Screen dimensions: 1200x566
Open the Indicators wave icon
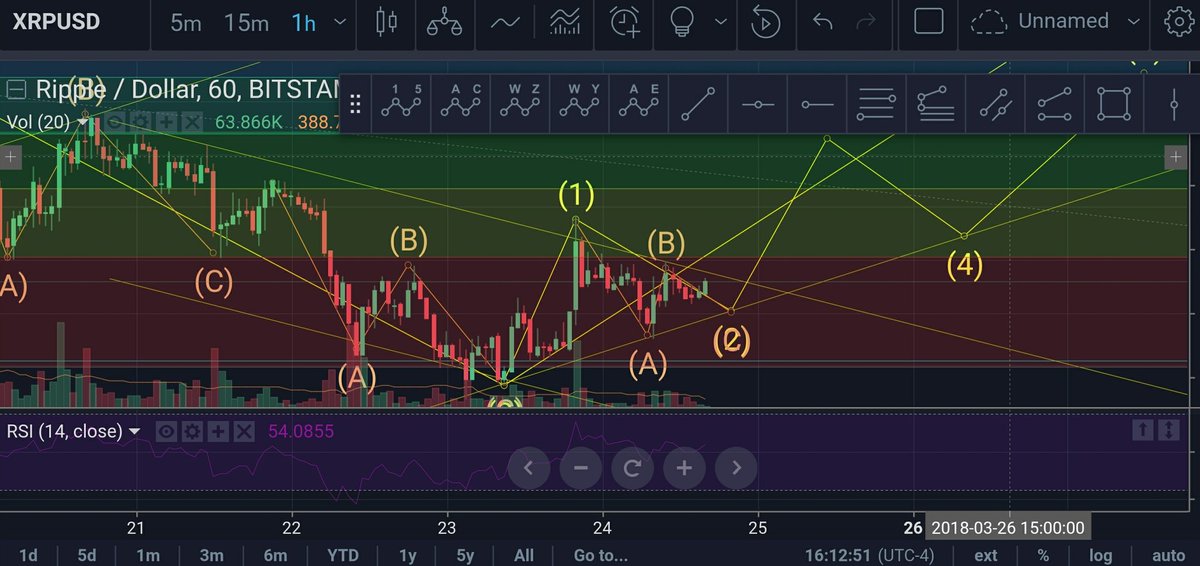click(x=503, y=22)
